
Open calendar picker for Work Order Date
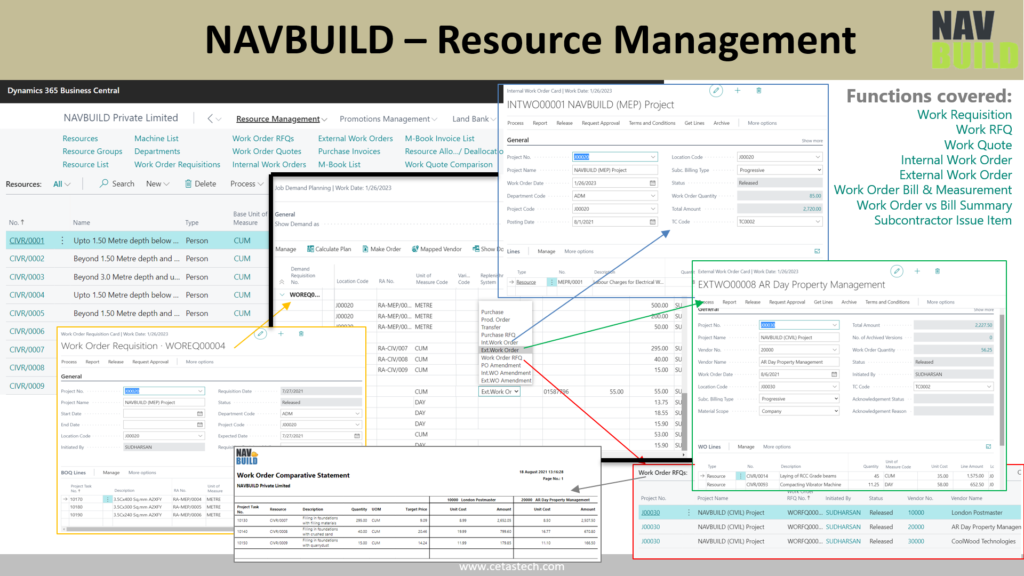(653, 183)
